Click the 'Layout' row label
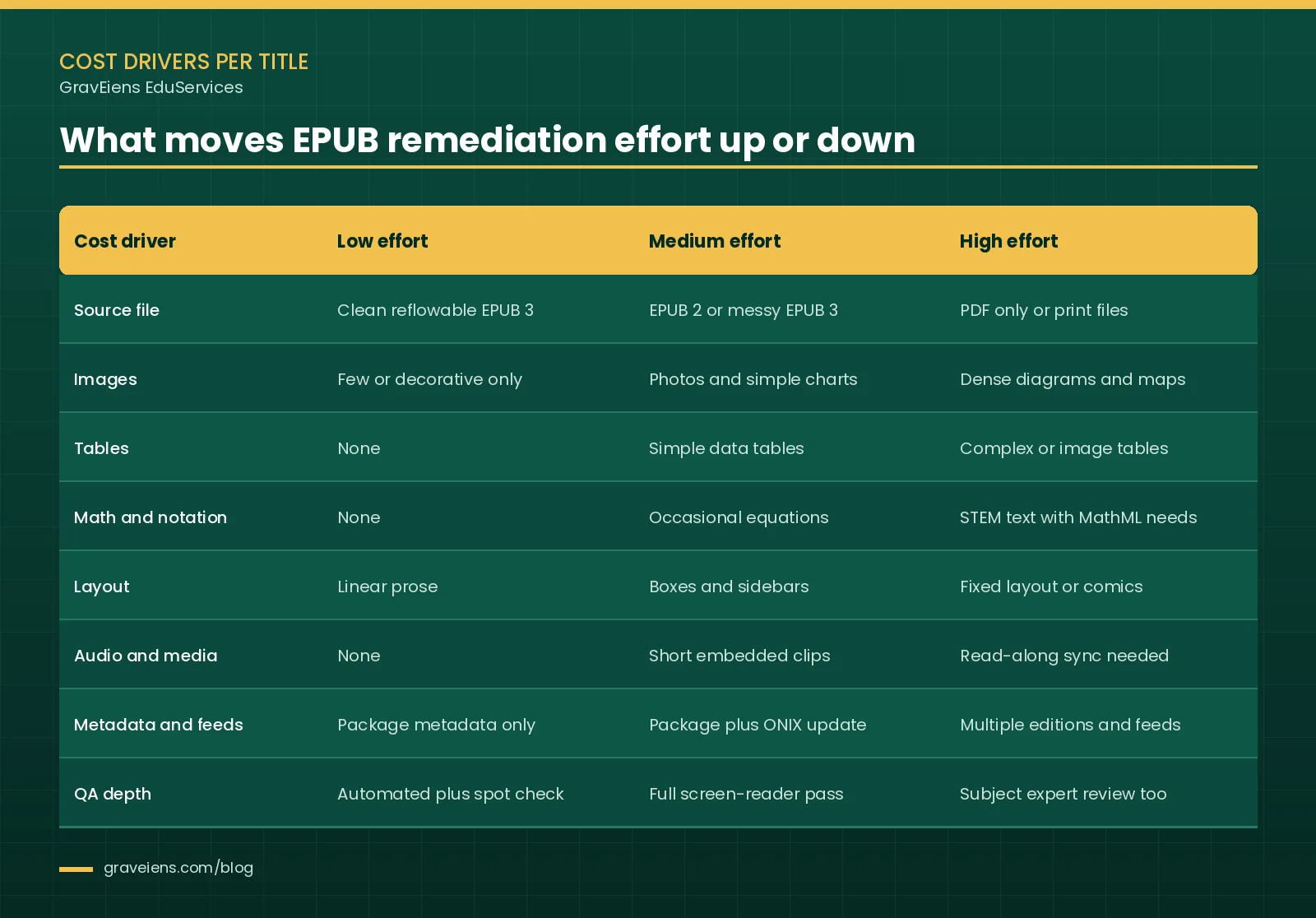 point(102,586)
